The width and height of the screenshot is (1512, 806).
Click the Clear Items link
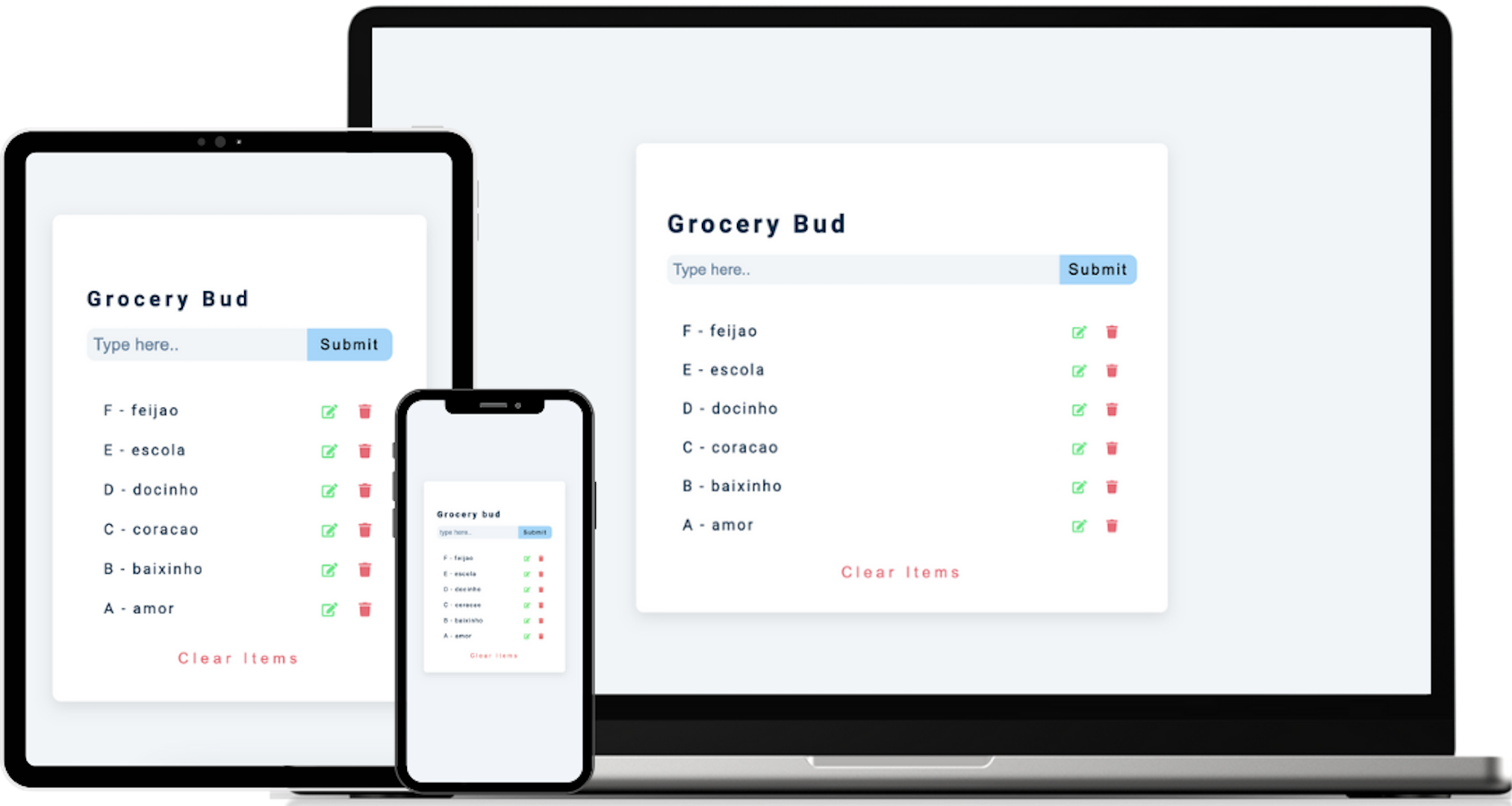pos(901,571)
